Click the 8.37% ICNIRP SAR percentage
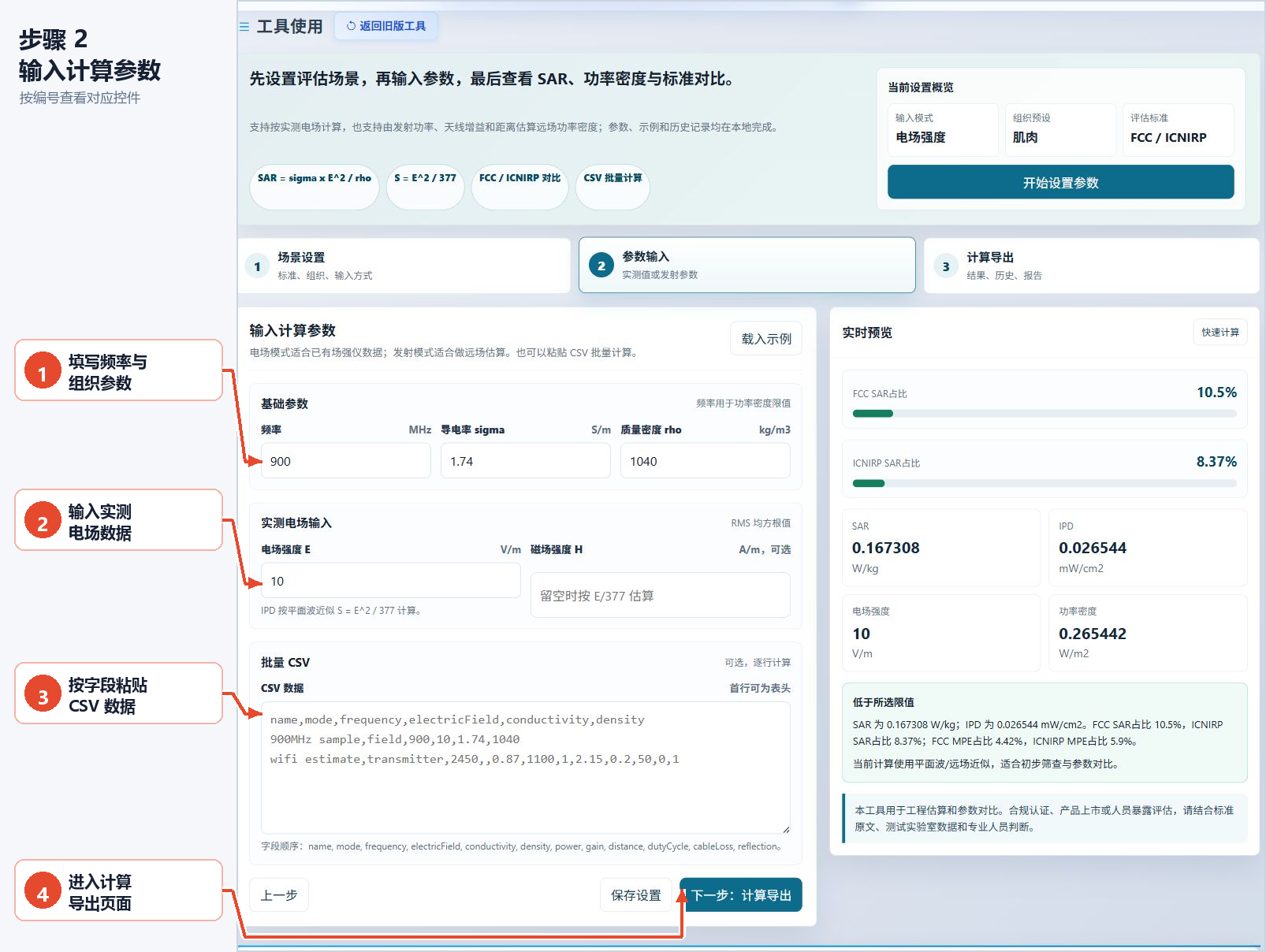Image resolution: width=1266 pixels, height=952 pixels. [x=1216, y=462]
